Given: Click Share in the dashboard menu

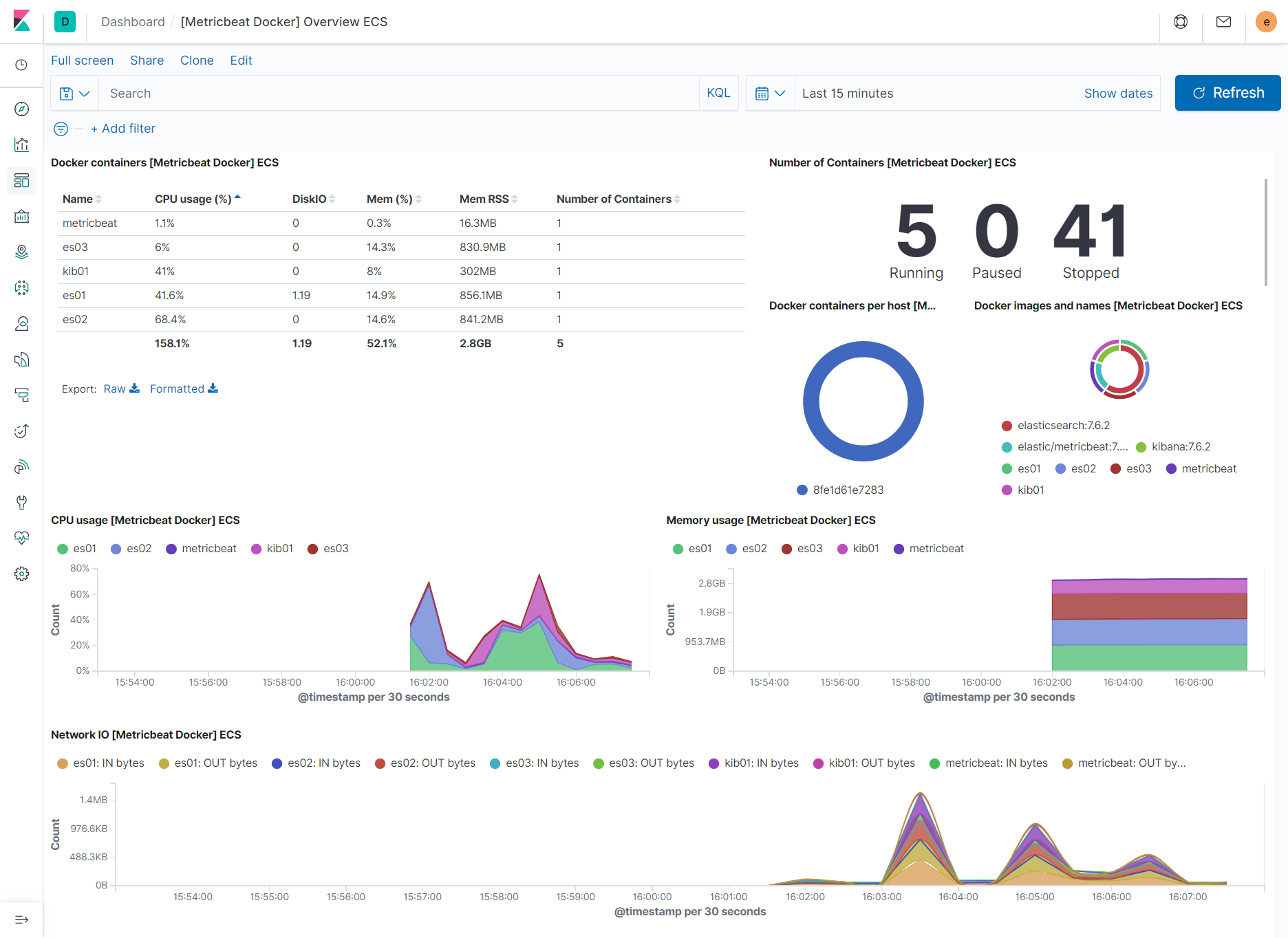Looking at the screenshot, I should tap(147, 61).
